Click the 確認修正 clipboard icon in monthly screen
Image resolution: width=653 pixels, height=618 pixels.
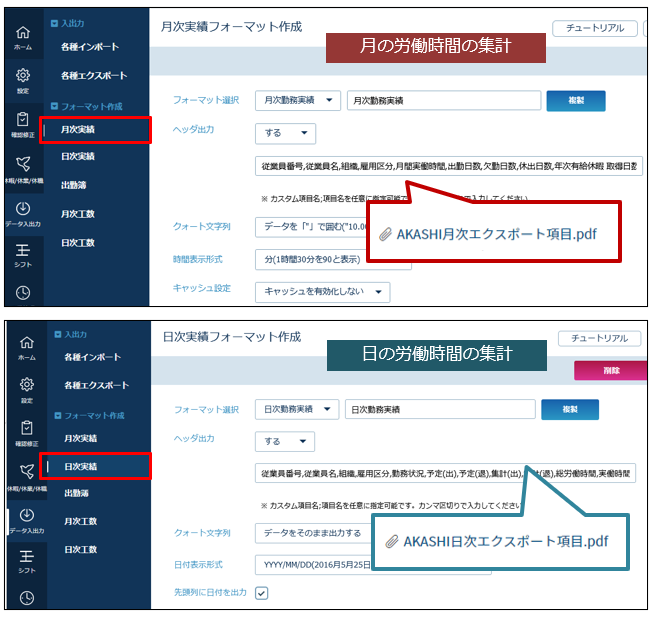(22, 125)
